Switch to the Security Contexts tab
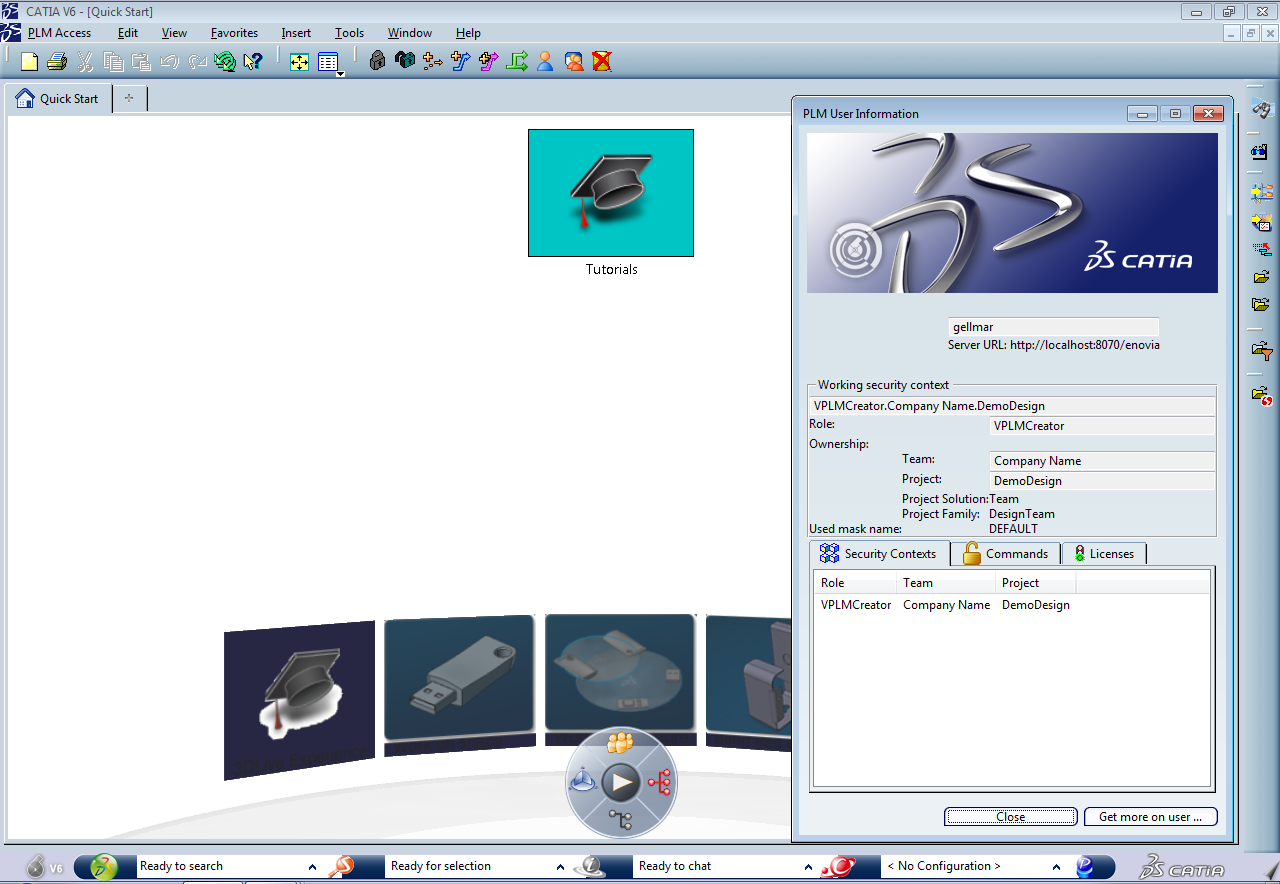This screenshot has width=1280, height=884. pyautogui.click(x=879, y=553)
